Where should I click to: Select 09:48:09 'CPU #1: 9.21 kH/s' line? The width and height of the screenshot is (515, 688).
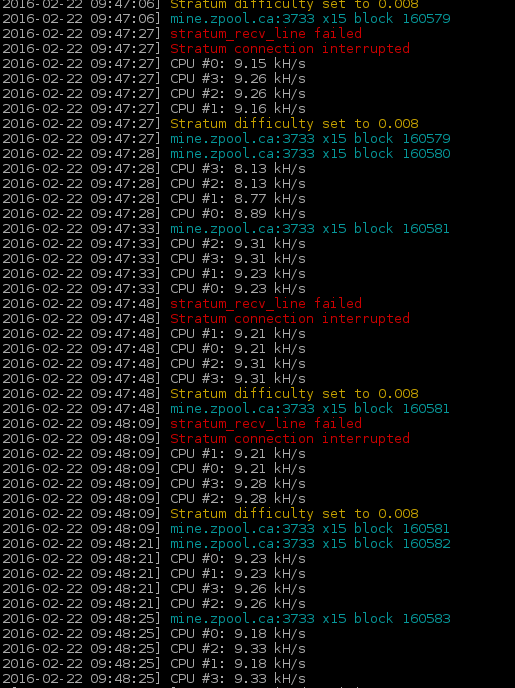[238, 454]
